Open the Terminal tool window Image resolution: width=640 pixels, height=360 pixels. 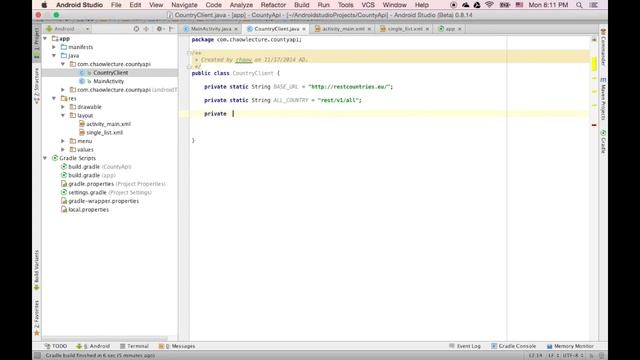[134, 346]
